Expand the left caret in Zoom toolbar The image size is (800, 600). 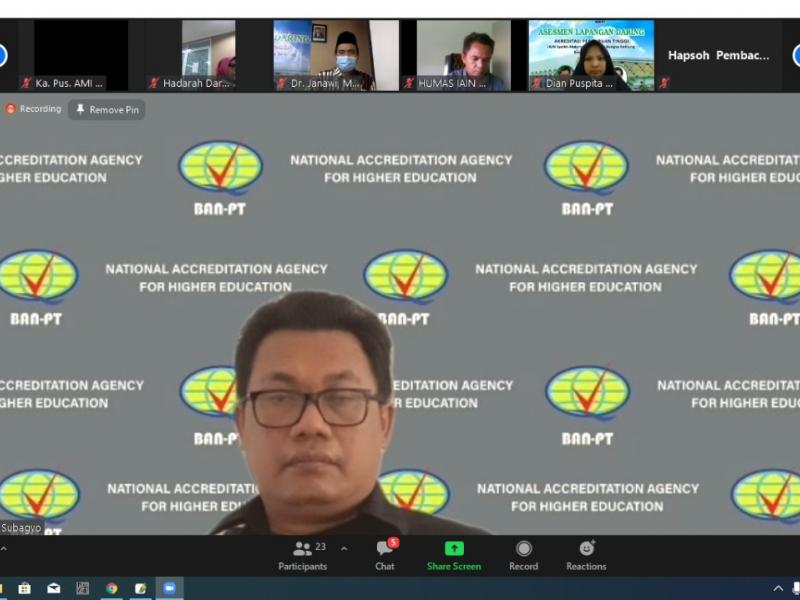pyautogui.click(x=4, y=549)
